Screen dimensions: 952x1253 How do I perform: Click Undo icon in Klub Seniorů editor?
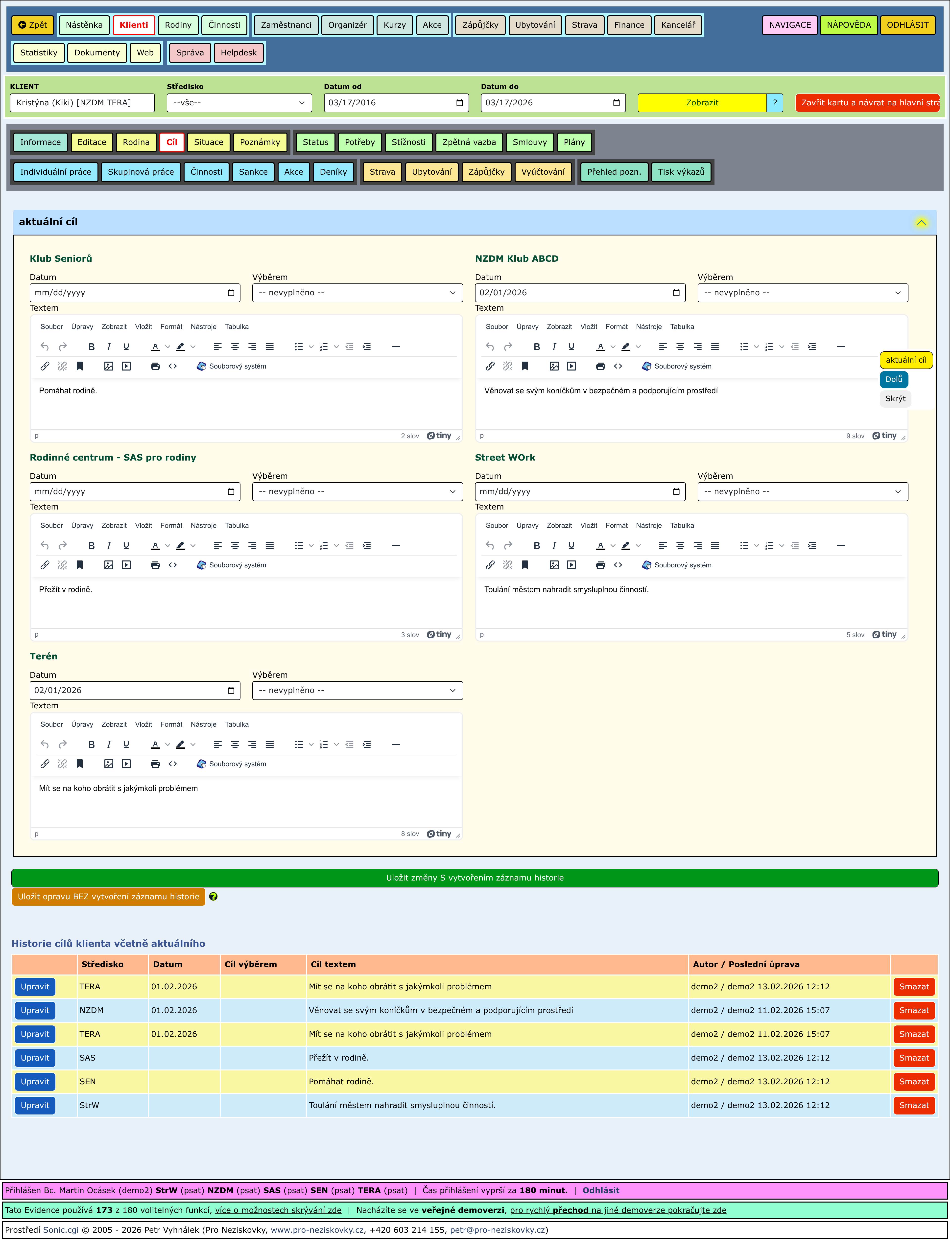point(45,347)
